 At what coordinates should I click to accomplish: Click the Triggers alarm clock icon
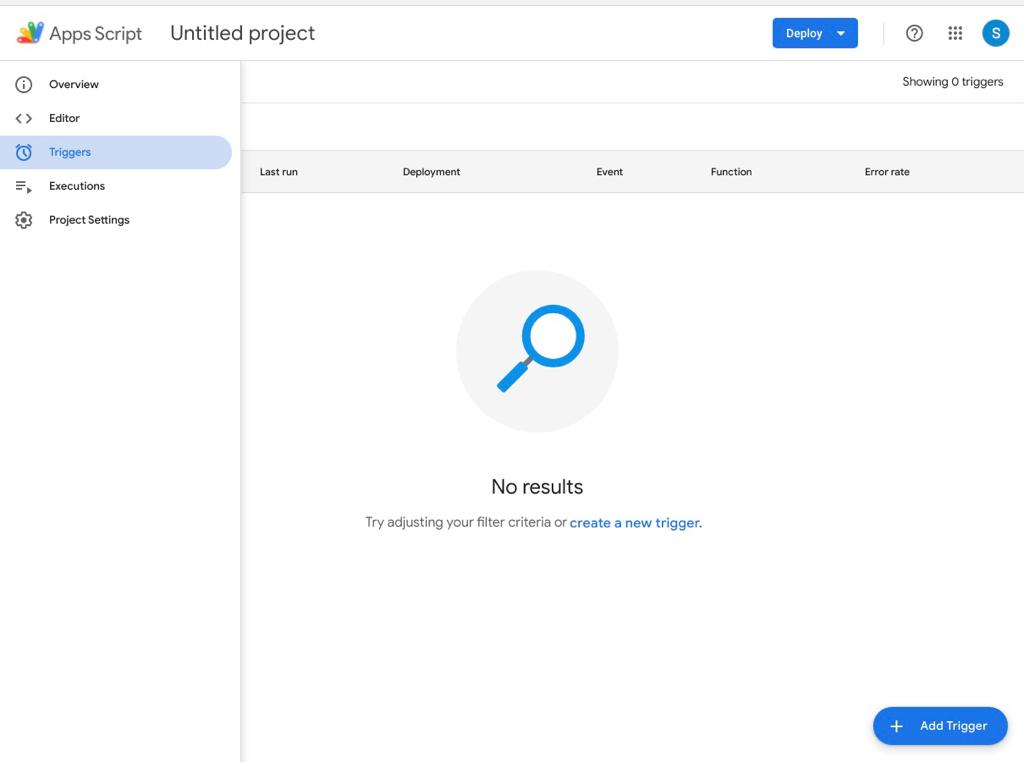click(24, 153)
